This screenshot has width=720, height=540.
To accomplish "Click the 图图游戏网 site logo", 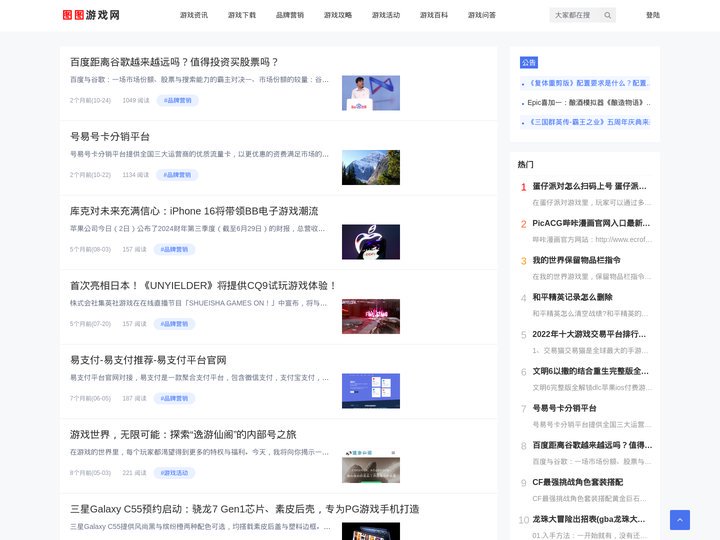I will pos(91,15).
